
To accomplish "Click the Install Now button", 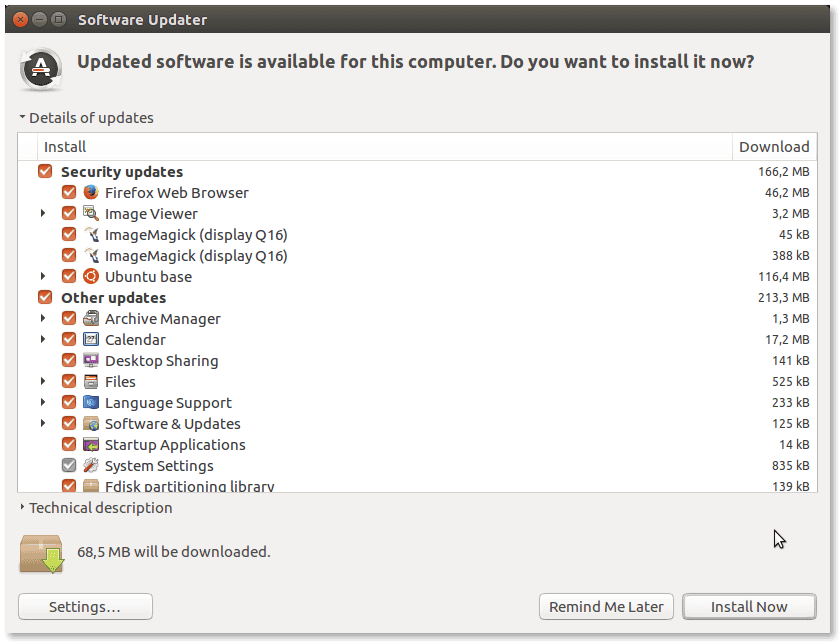I will pos(749,607).
